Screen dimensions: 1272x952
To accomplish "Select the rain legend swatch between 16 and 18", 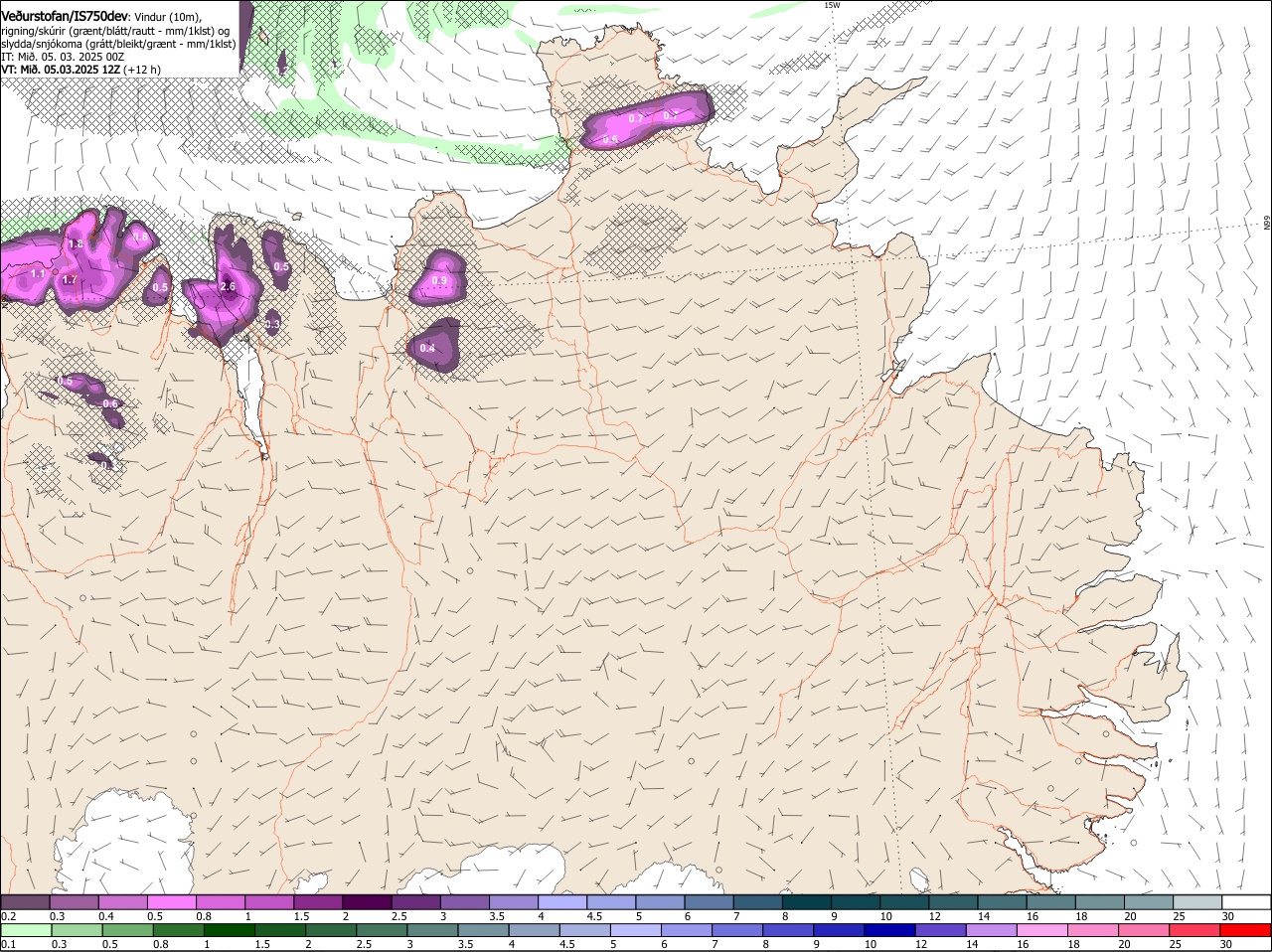I will click(1043, 930).
